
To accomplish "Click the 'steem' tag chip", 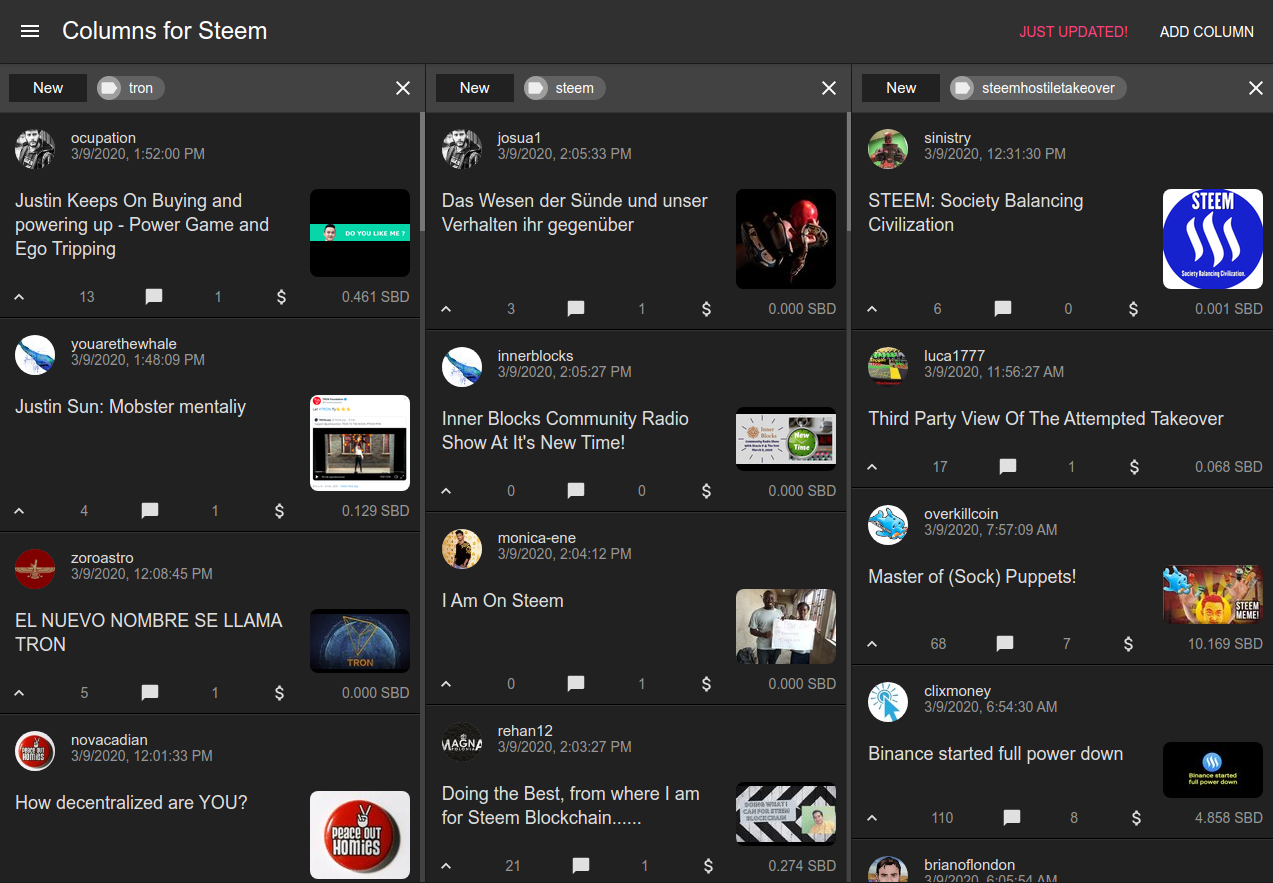I will click(x=565, y=88).
